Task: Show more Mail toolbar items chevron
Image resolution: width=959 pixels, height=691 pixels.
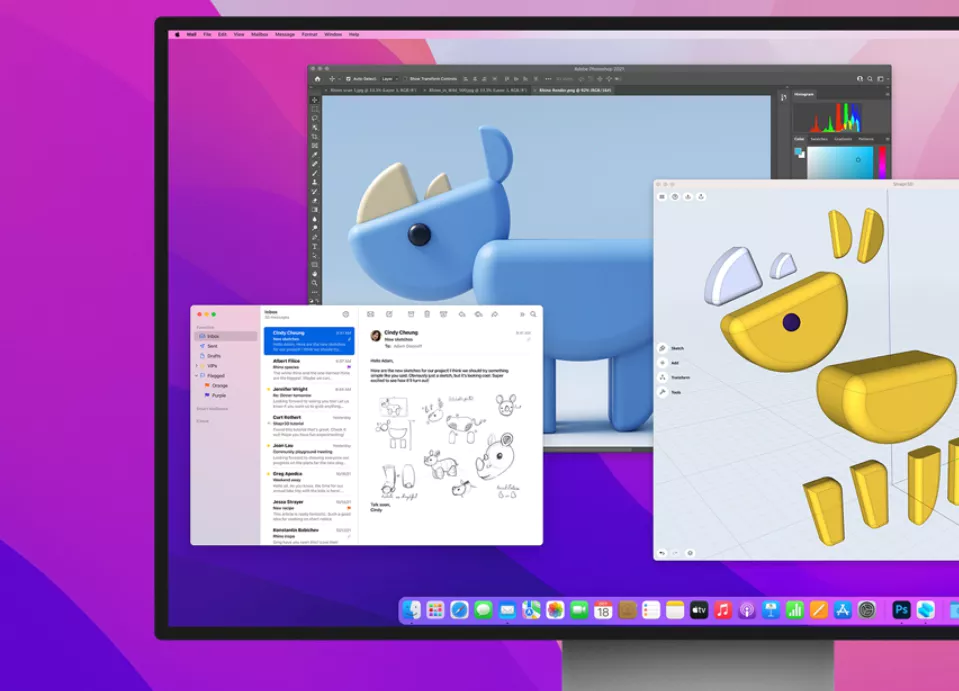Action: 522,314
